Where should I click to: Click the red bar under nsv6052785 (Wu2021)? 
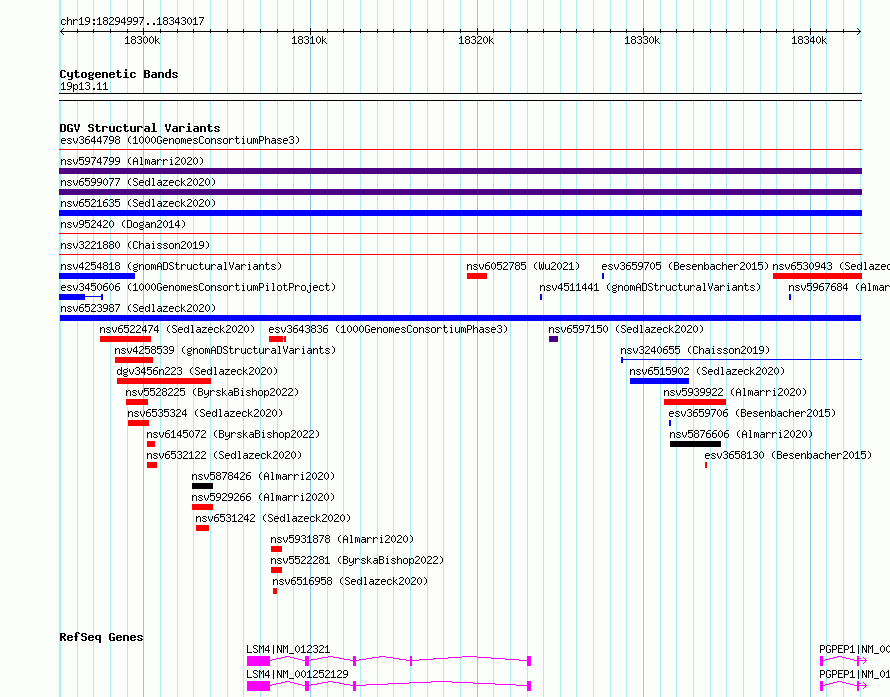477,276
